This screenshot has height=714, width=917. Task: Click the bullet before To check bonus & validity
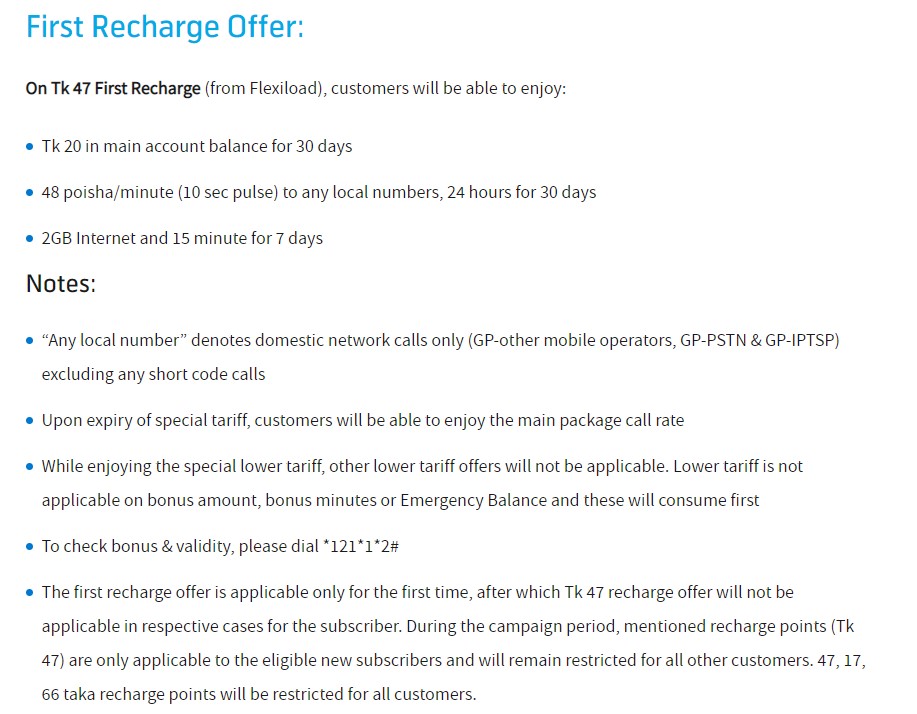coord(30,547)
